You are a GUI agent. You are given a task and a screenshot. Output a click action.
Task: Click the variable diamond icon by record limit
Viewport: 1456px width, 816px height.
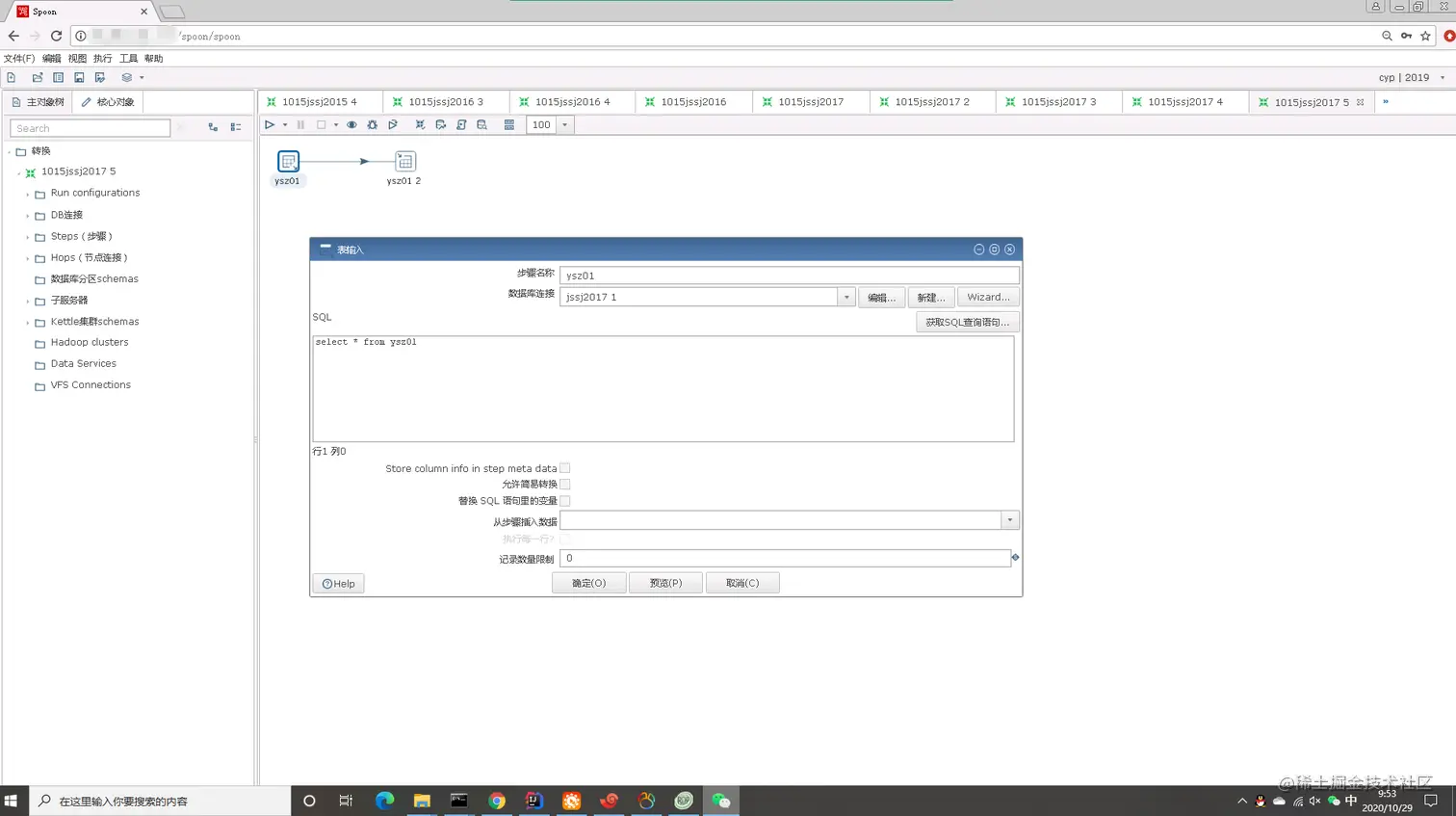point(1015,557)
